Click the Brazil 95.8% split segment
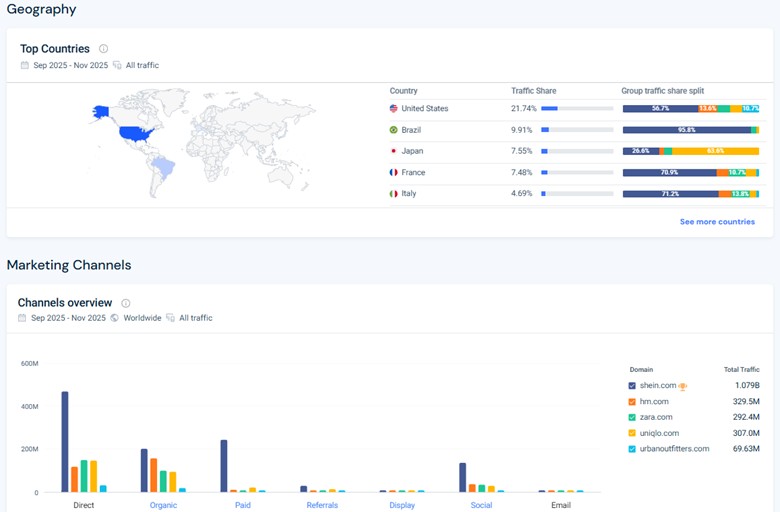The image size is (780, 512). tap(687, 130)
